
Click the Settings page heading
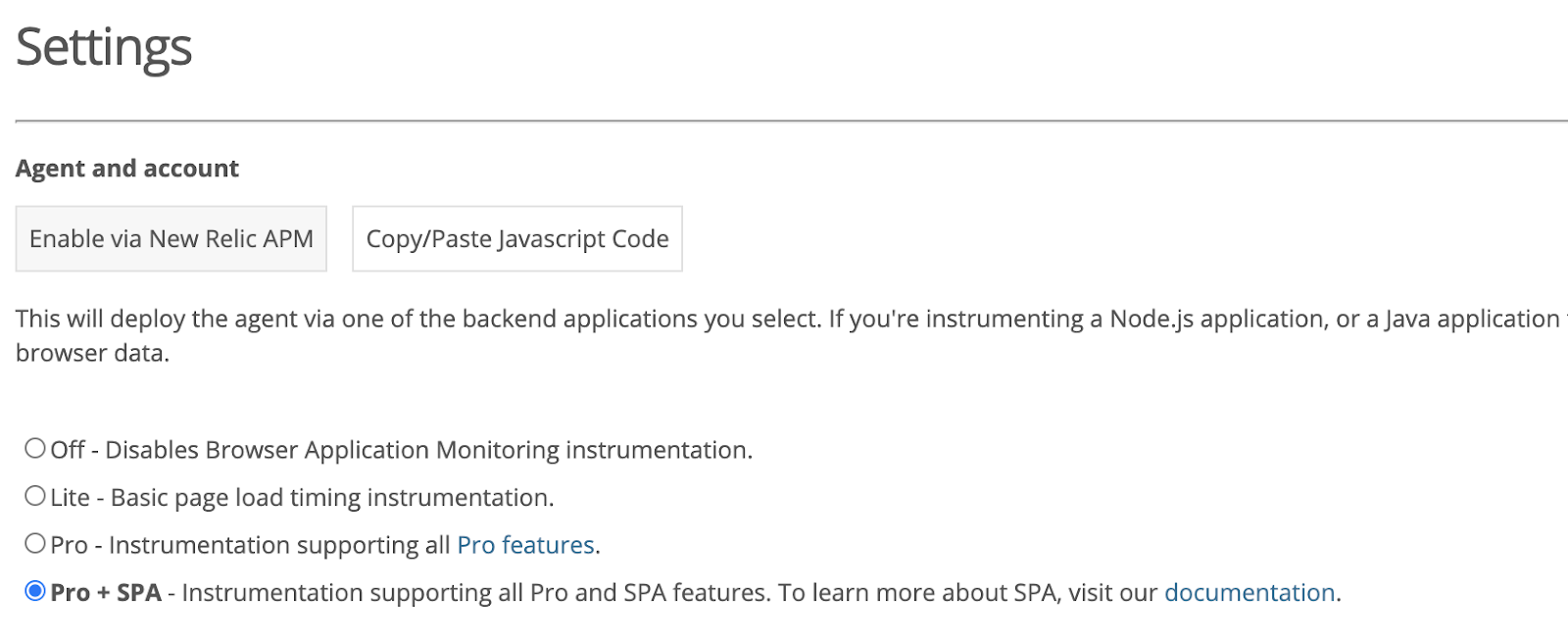(x=104, y=47)
